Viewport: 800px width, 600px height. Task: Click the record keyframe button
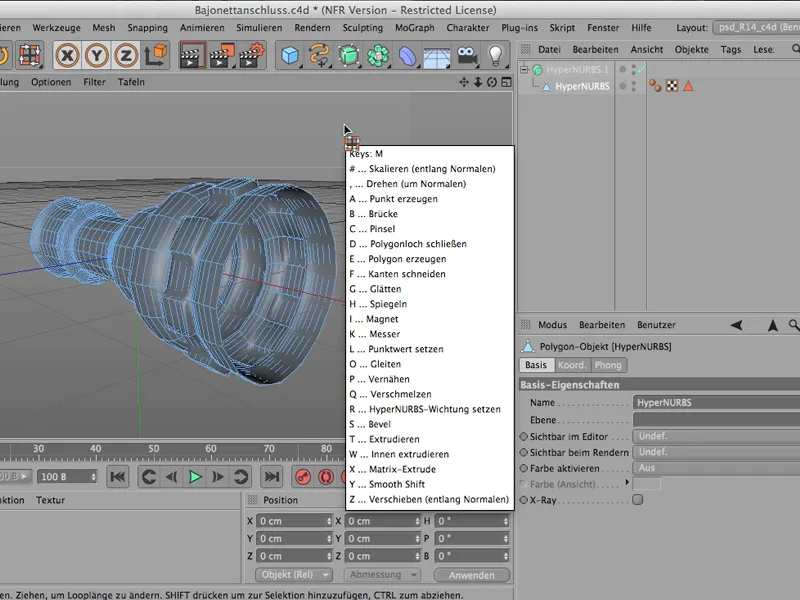(x=303, y=477)
